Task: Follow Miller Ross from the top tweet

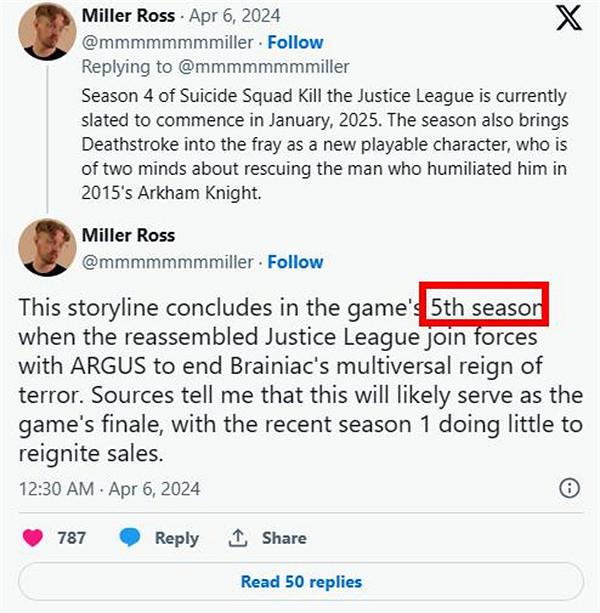Action: (296, 42)
